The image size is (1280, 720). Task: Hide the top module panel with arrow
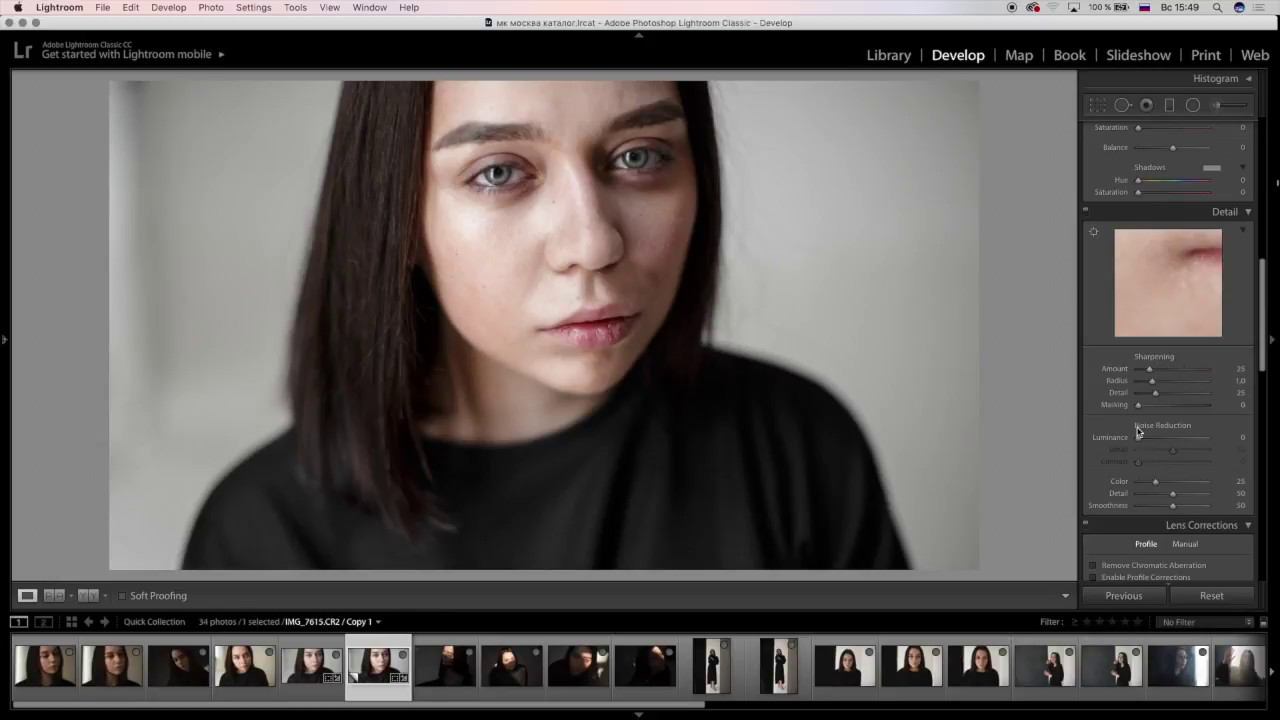coord(639,34)
